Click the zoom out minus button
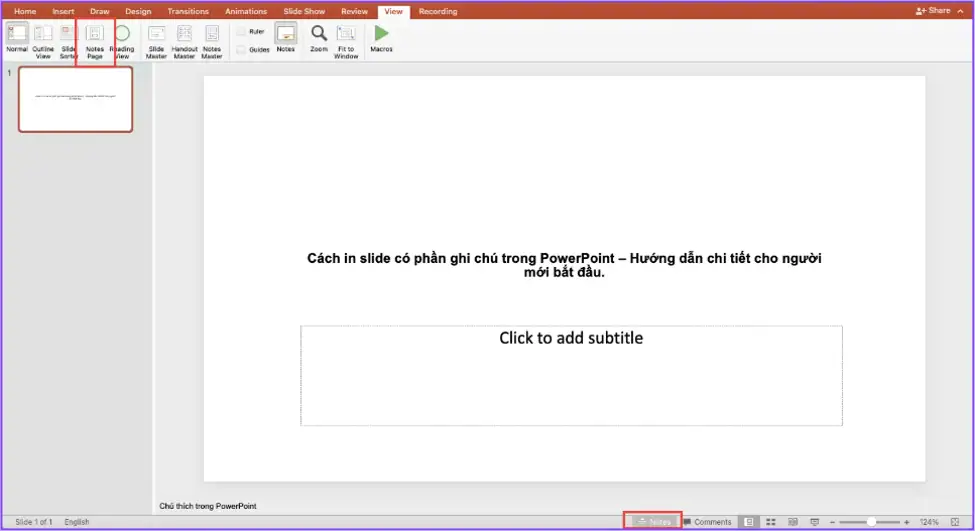This screenshot has width=977, height=531. (832, 522)
